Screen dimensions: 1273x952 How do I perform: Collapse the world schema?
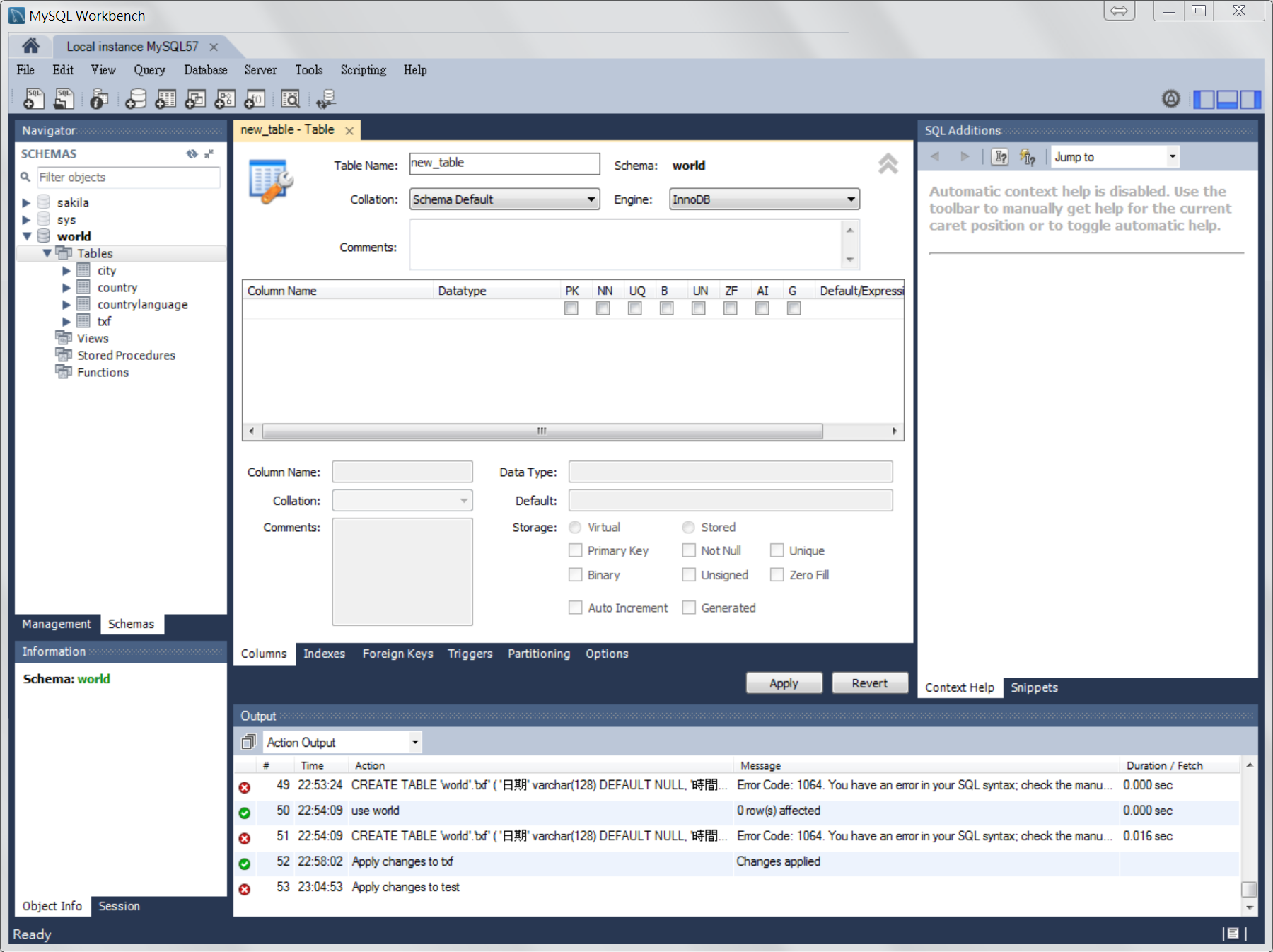coord(27,236)
